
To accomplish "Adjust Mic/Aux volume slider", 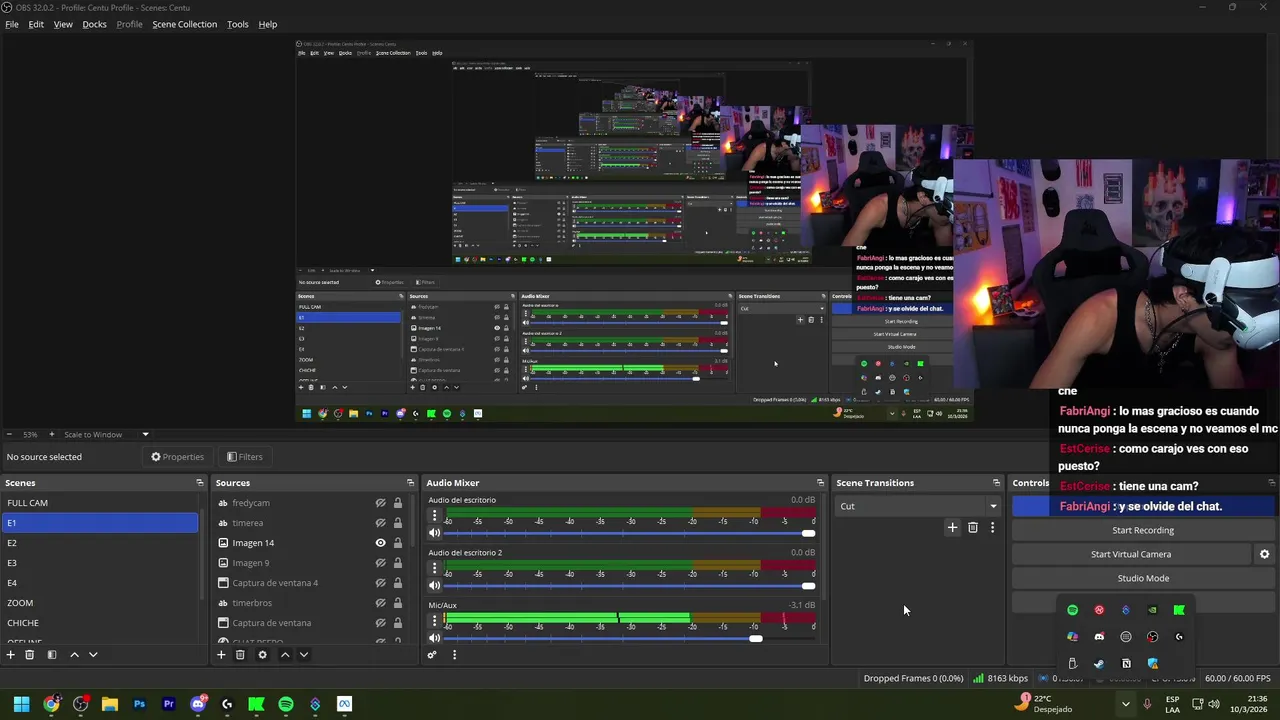I will click(756, 639).
